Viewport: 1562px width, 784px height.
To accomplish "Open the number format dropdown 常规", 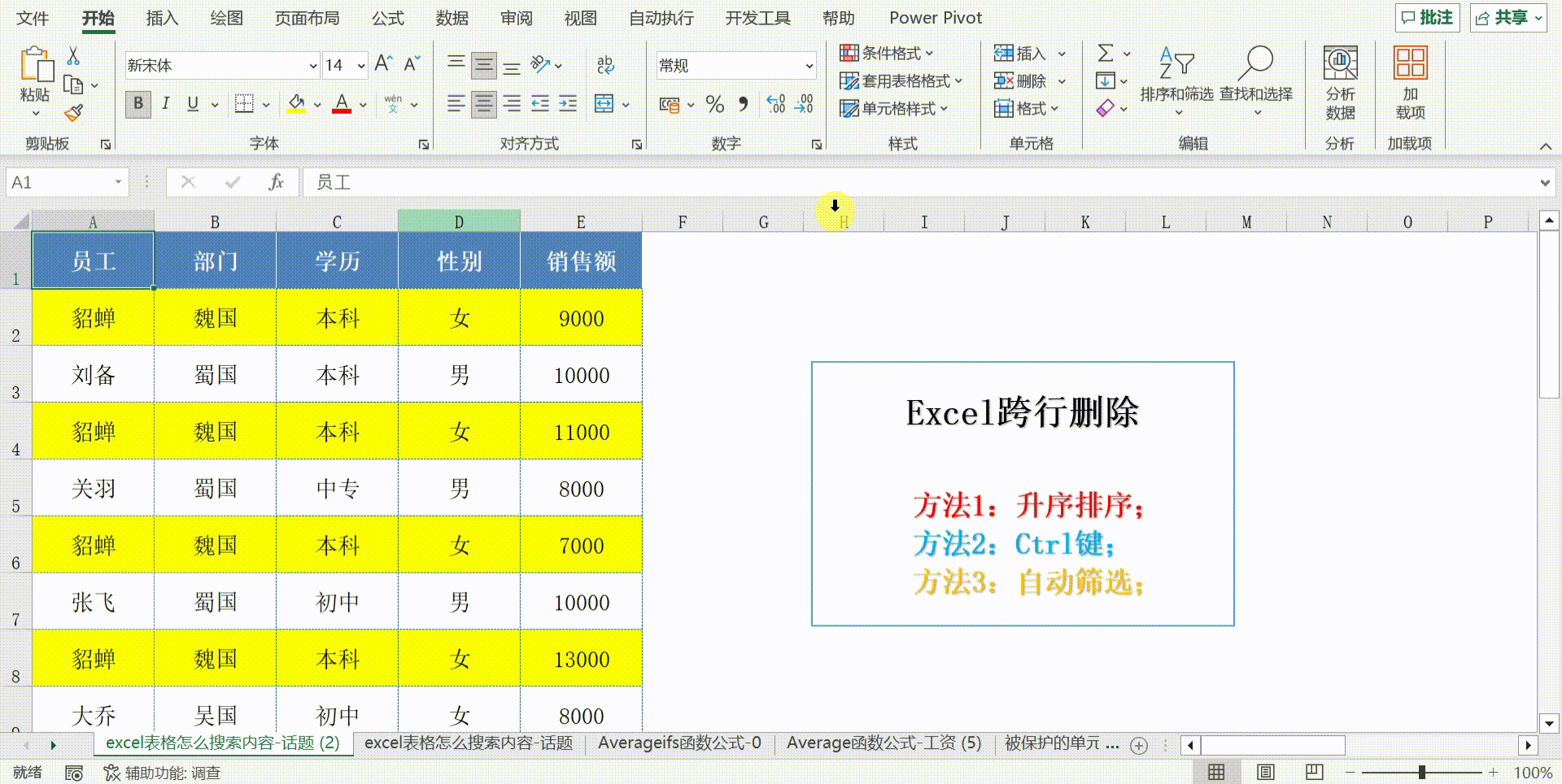I will (809, 65).
